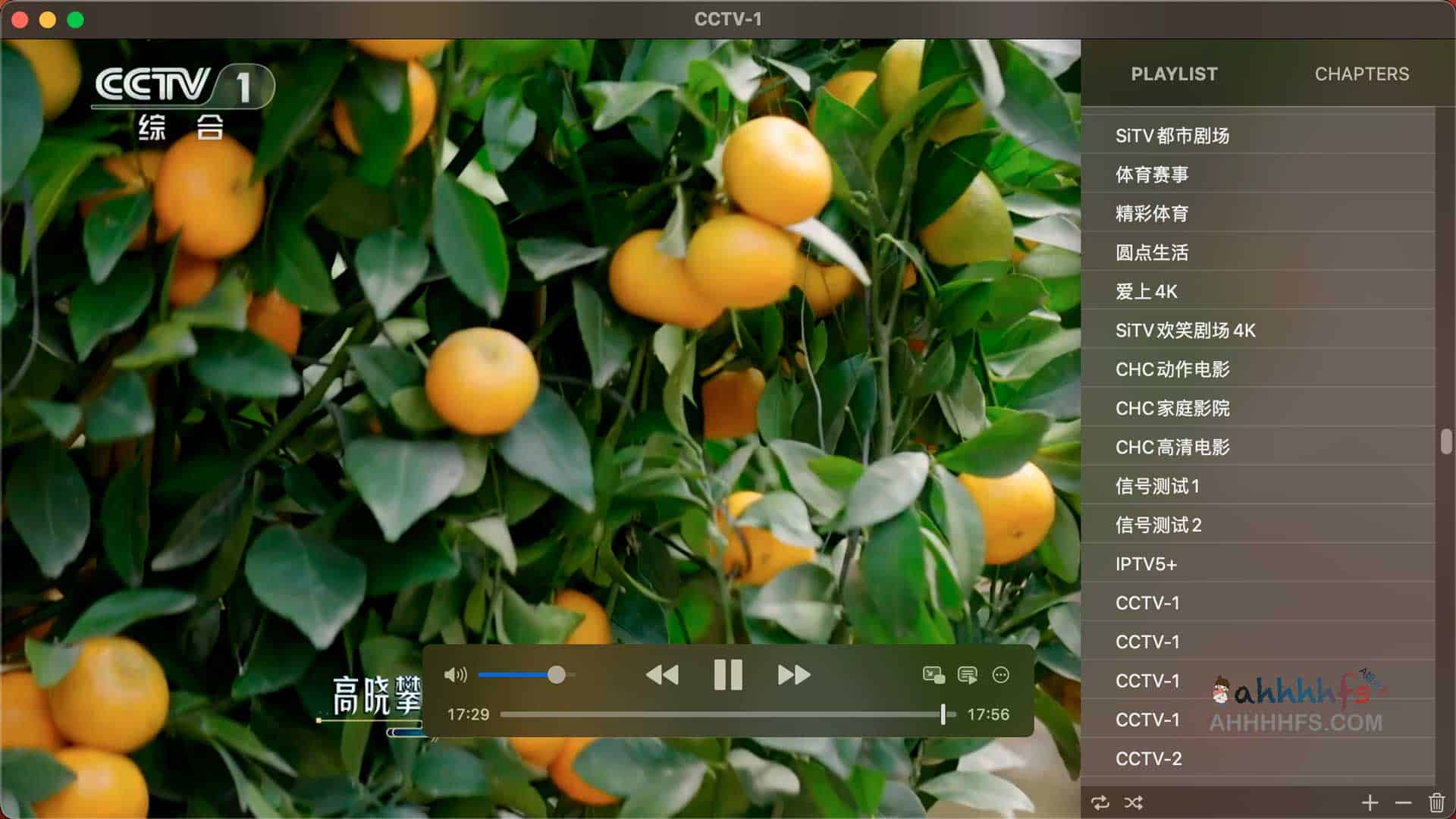Select the CCTV-2 channel
Viewport: 1456px width, 819px height.
[1146, 758]
